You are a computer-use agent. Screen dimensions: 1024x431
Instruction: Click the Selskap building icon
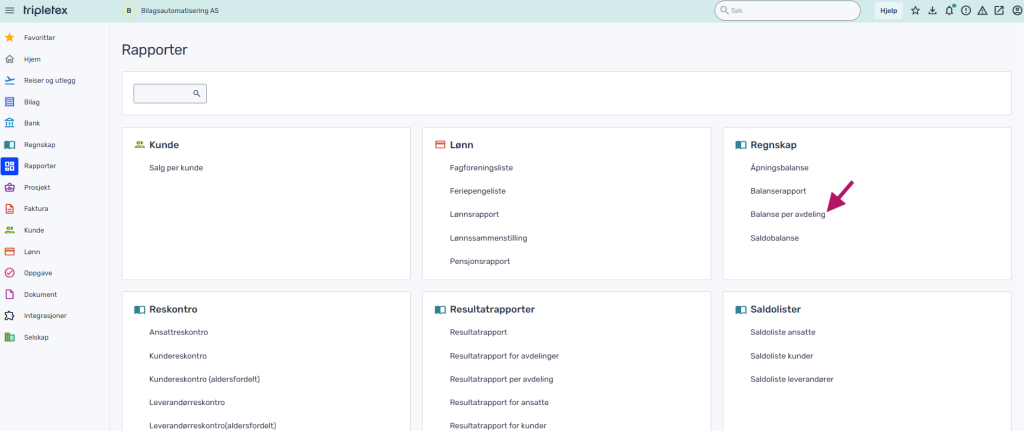click(x=9, y=337)
